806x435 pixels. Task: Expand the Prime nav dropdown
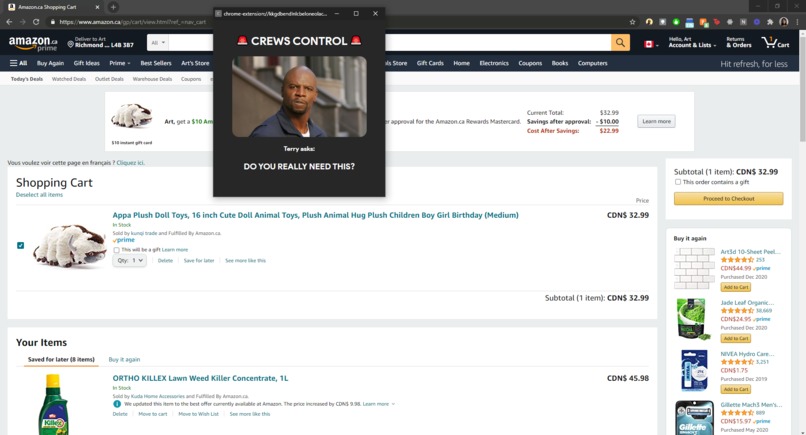point(119,63)
